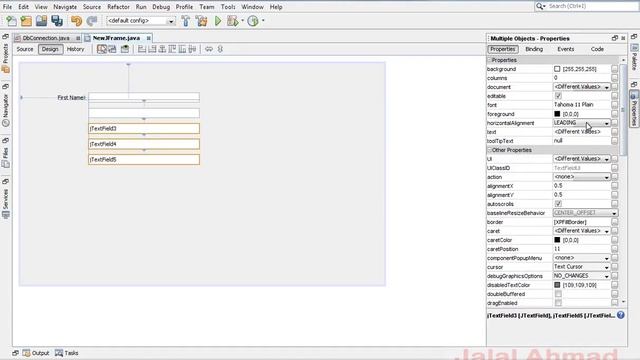
Task: Enable the dragEnabled checkbox
Action: [x=558, y=303]
